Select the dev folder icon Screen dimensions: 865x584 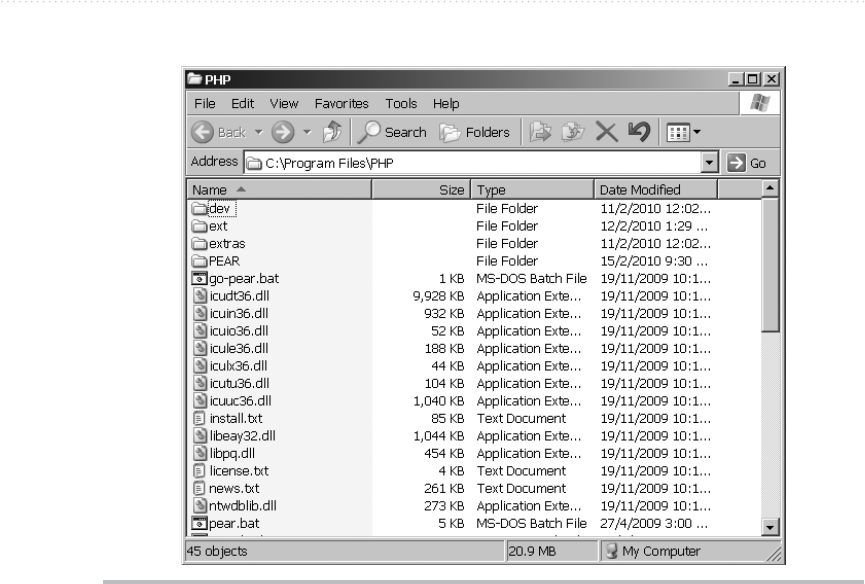[x=199, y=208]
